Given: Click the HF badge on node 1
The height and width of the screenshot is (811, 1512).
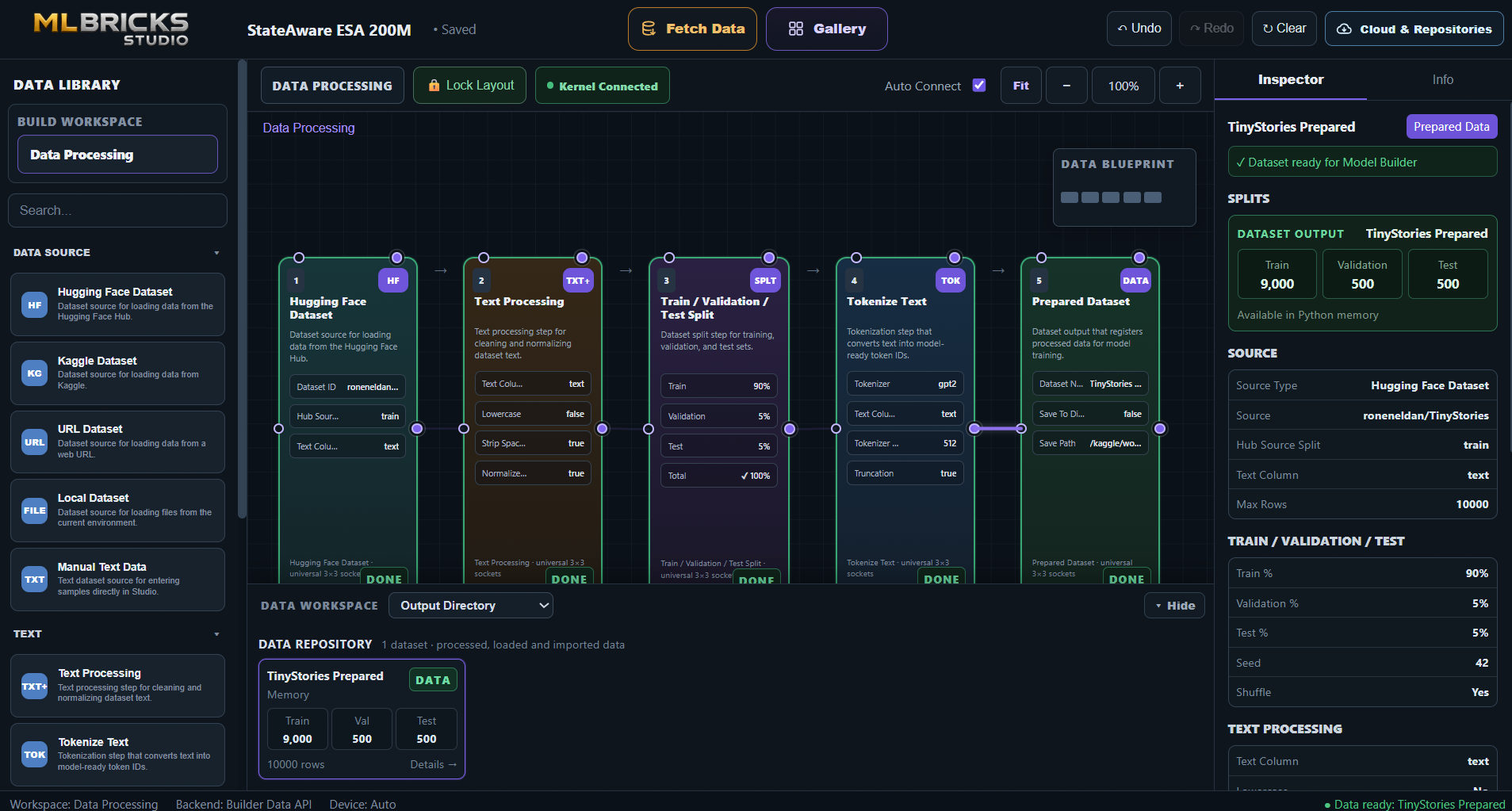Looking at the screenshot, I should coord(393,281).
